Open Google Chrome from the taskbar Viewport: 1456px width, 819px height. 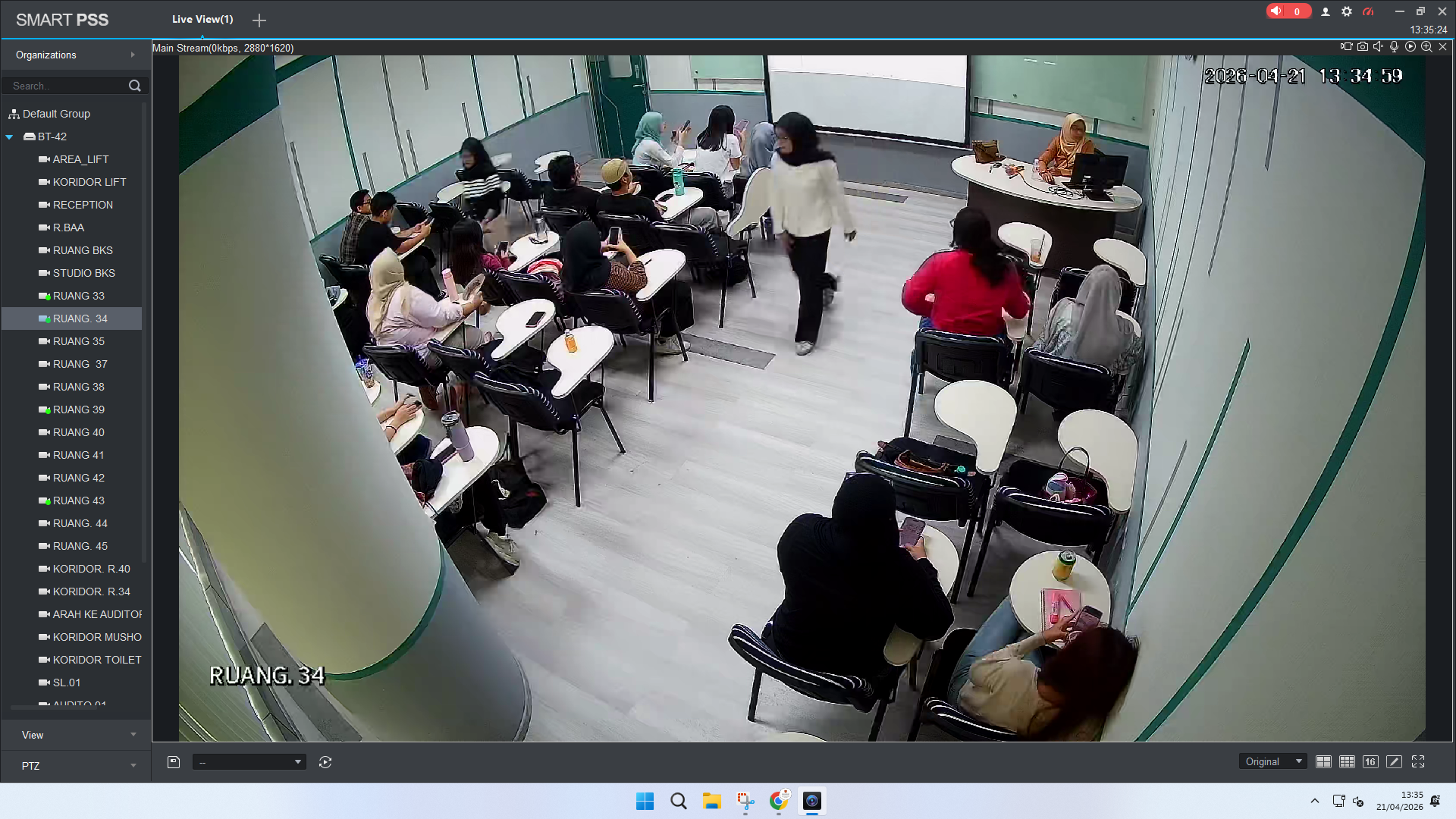779,801
